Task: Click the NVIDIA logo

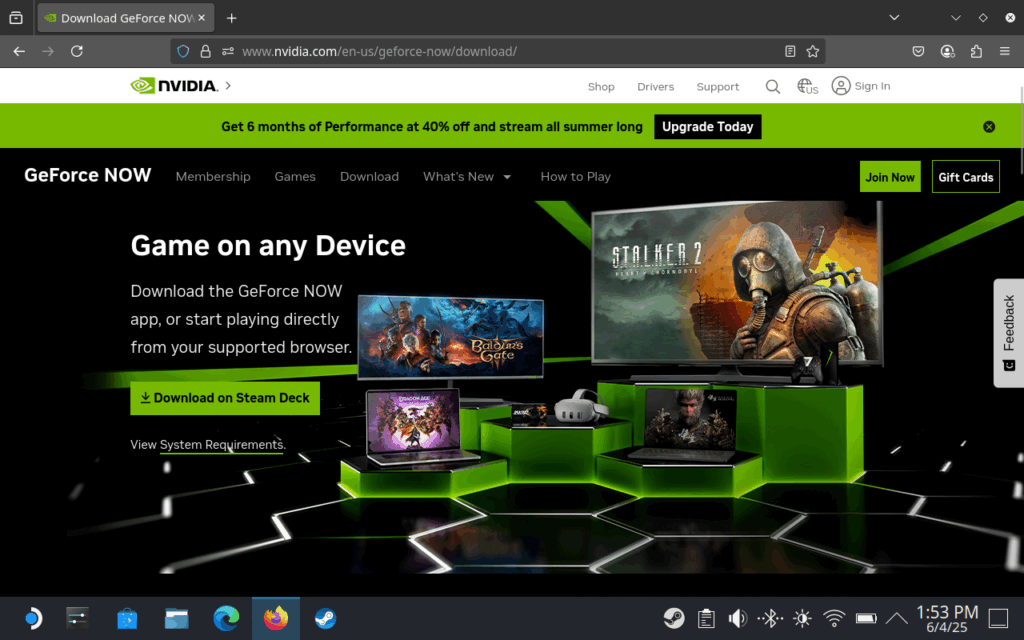Action: [174, 86]
